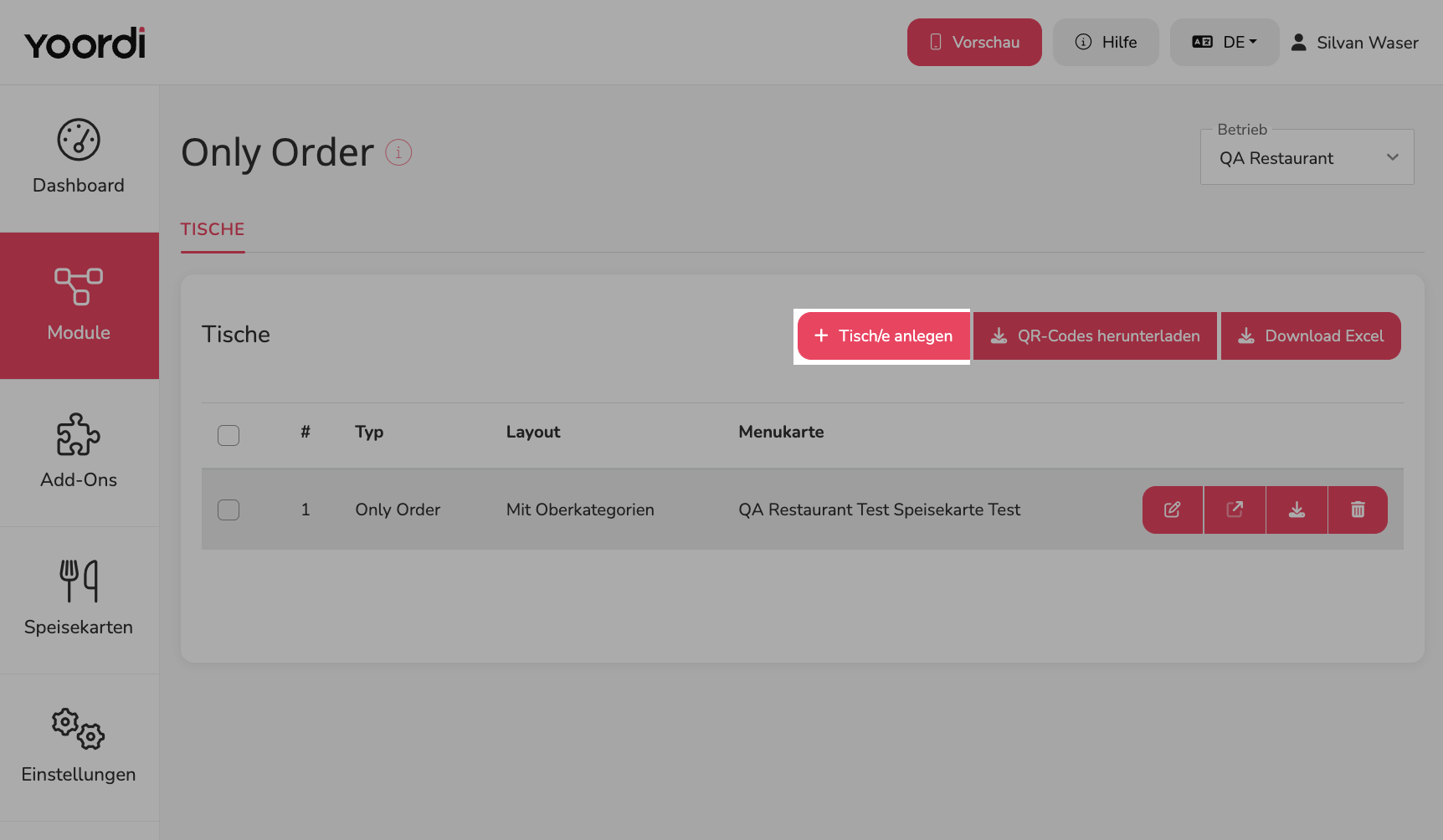Select the Module sidebar icon

pos(79,286)
